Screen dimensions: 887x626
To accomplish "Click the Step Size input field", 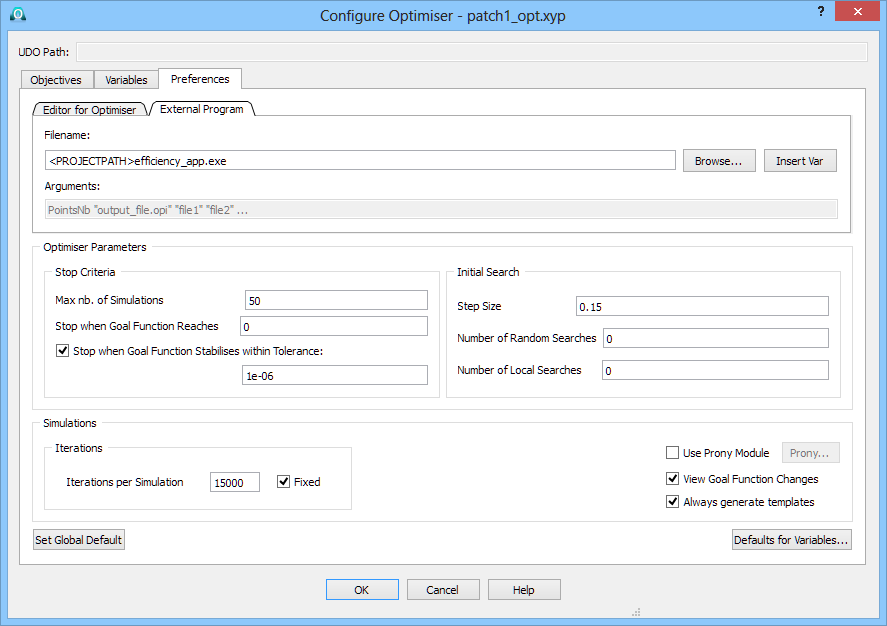I will [x=702, y=306].
